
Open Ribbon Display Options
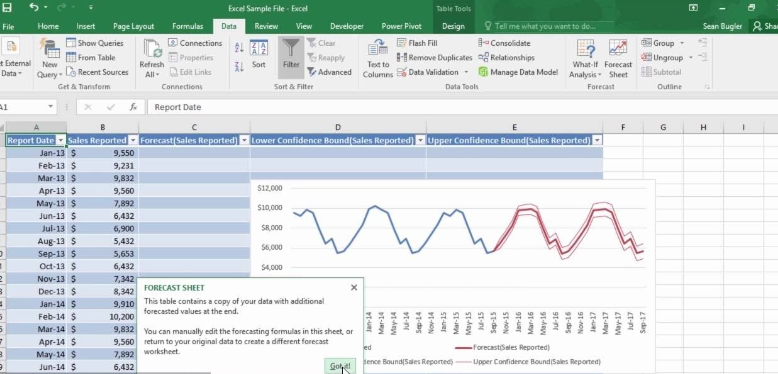[x=693, y=7]
